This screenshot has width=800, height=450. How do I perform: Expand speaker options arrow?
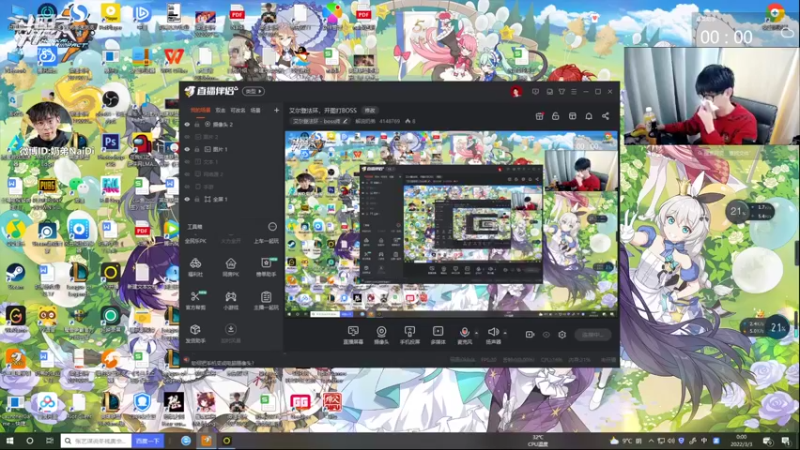tap(505, 333)
